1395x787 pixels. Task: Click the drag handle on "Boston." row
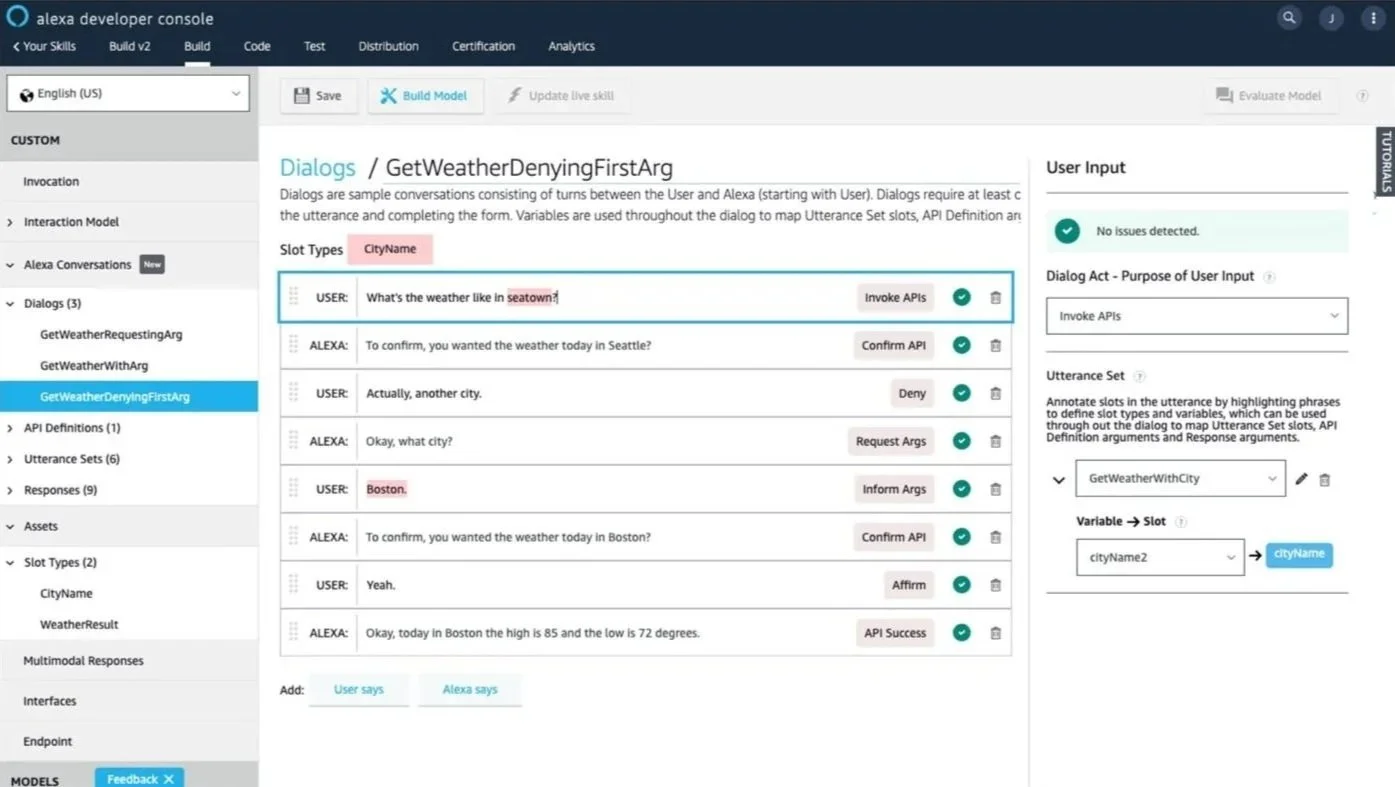point(294,488)
